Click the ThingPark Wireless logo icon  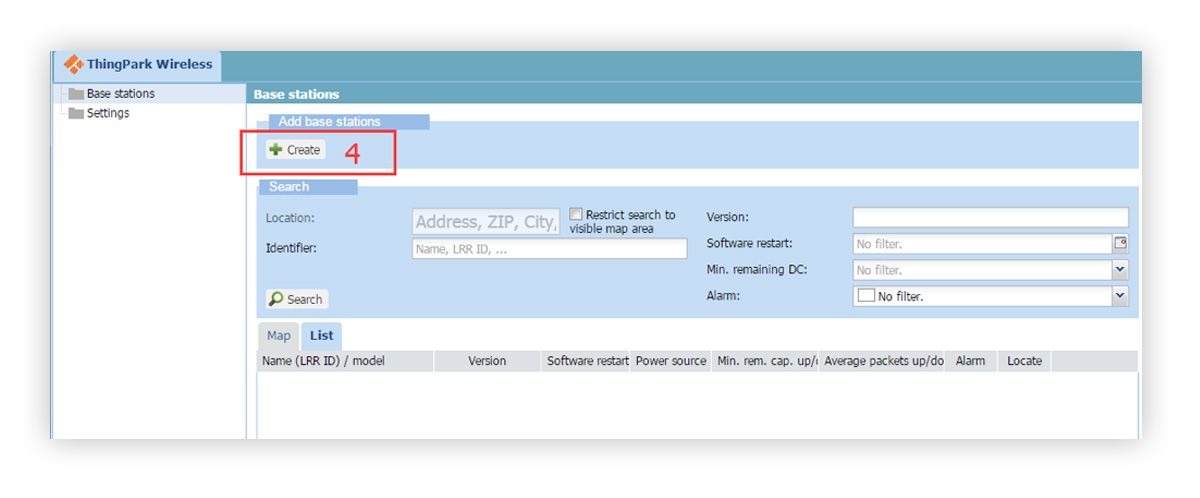tap(73, 64)
